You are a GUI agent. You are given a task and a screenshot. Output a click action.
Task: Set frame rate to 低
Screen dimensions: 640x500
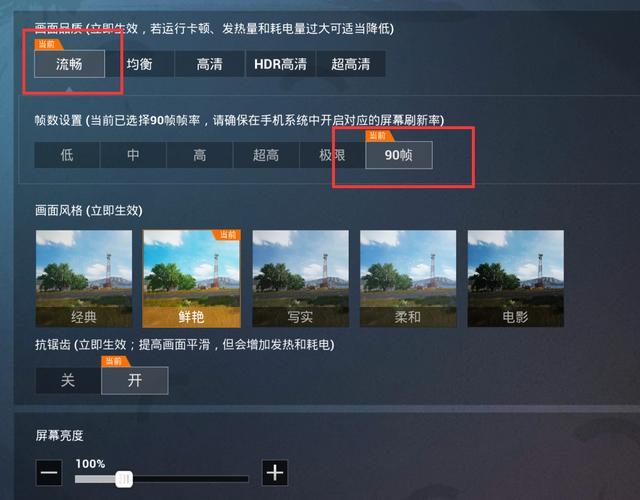pos(67,155)
